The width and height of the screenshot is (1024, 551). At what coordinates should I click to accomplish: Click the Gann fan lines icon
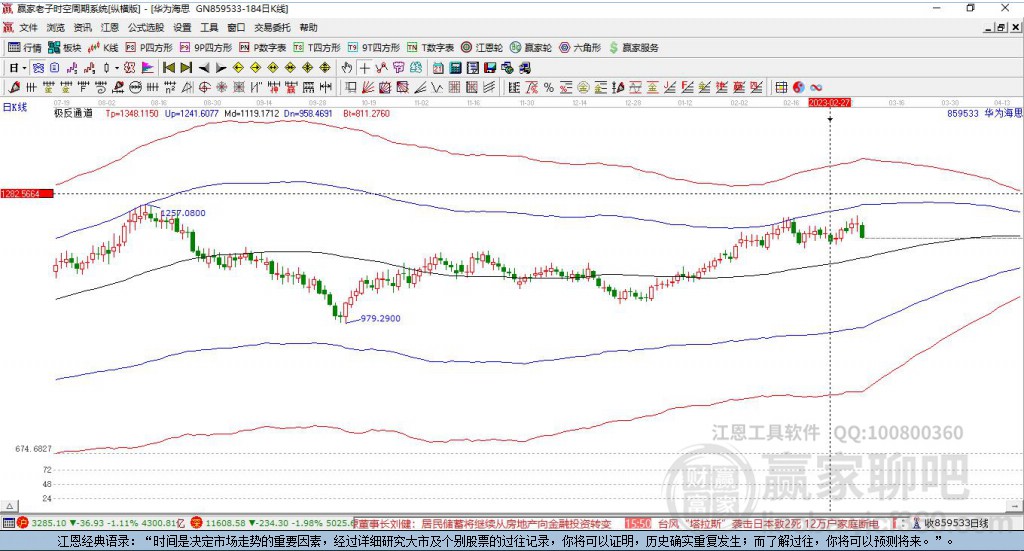(368, 87)
